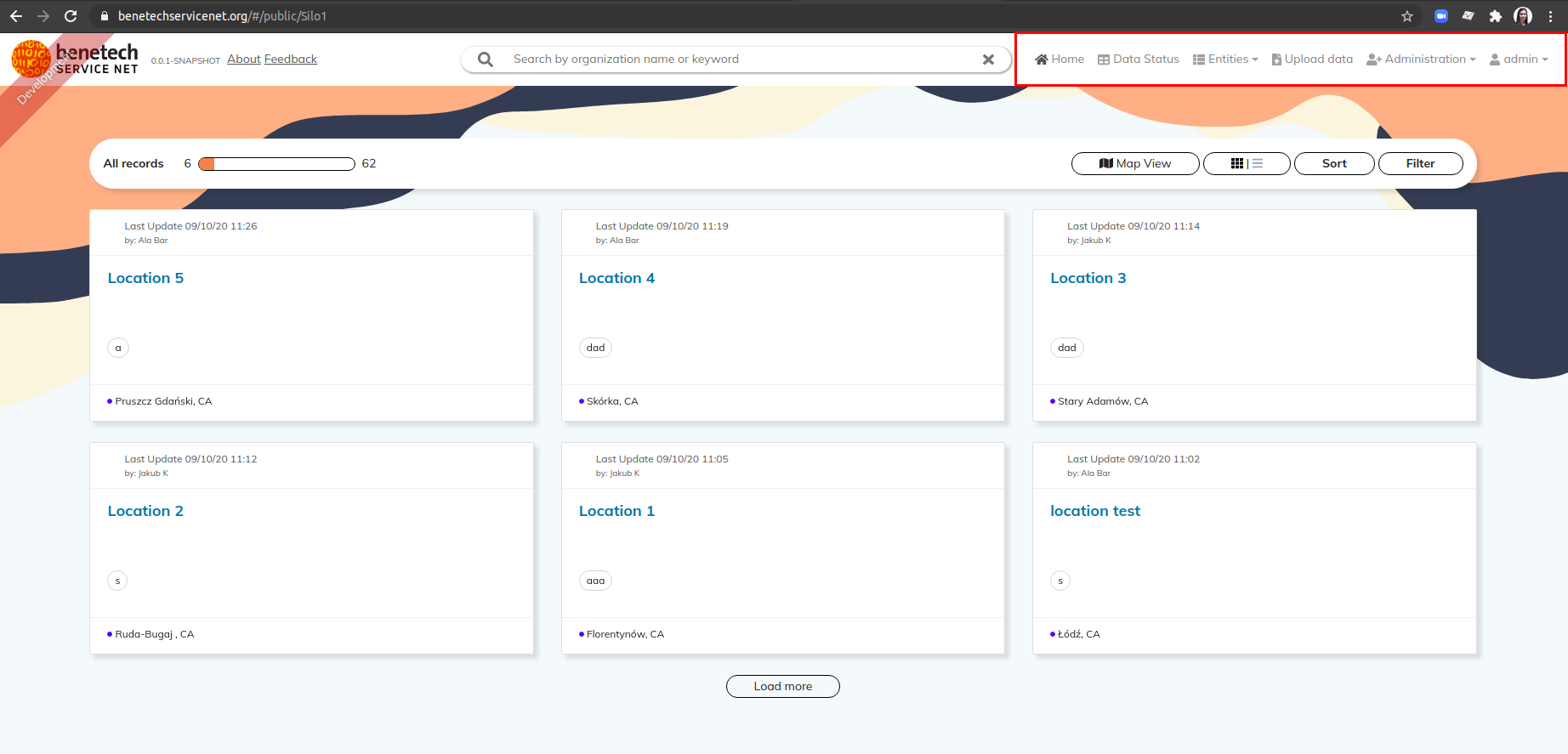1568x754 pixels.
Task: Switch to list view icon
Action: pos(1258,163)
